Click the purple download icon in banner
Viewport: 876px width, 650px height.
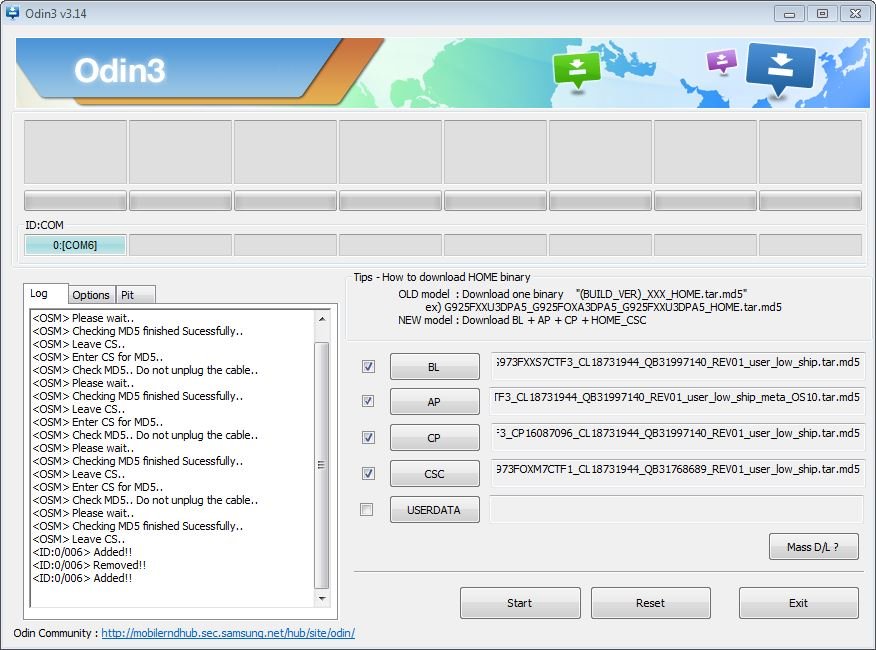coord(721,61)
